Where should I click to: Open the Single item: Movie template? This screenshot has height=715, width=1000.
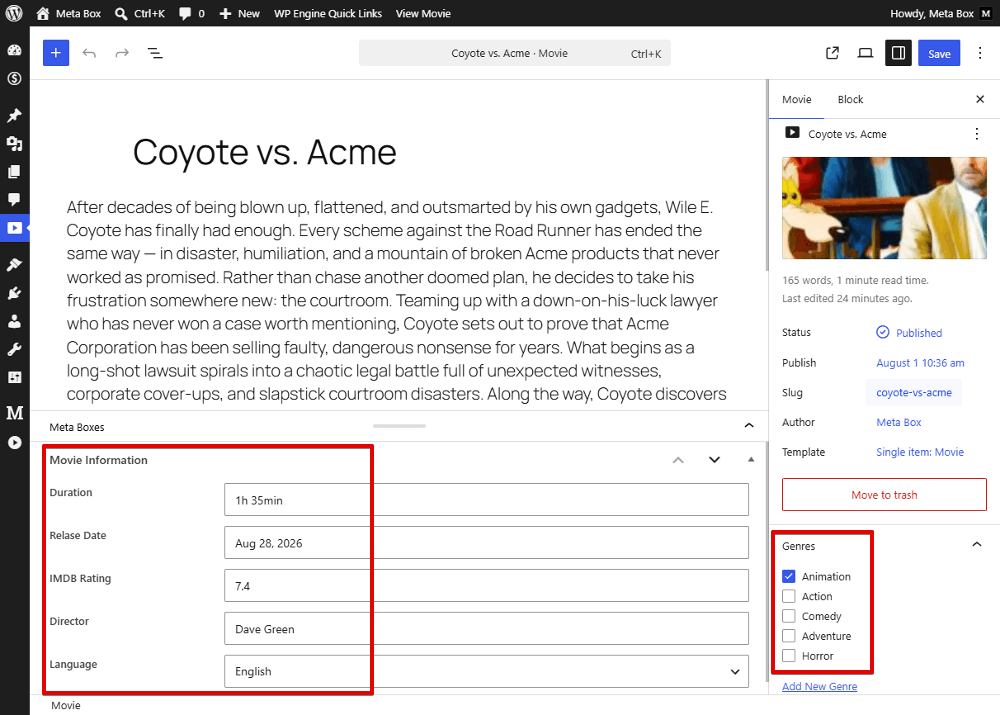click(920, 452)
